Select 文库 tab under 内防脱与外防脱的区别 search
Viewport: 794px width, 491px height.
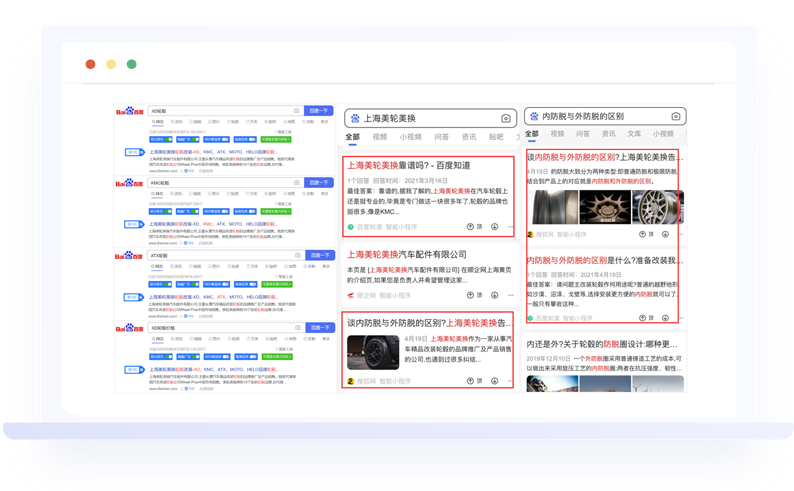coord(634,134)
